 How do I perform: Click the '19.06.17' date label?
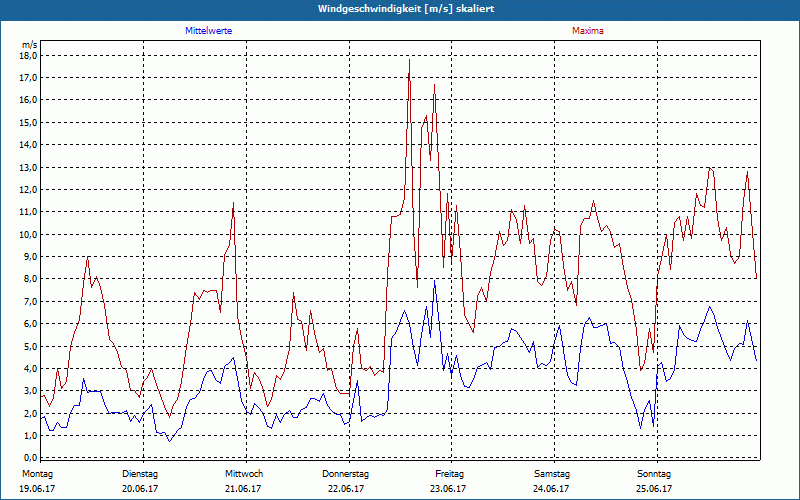[37, 489]
